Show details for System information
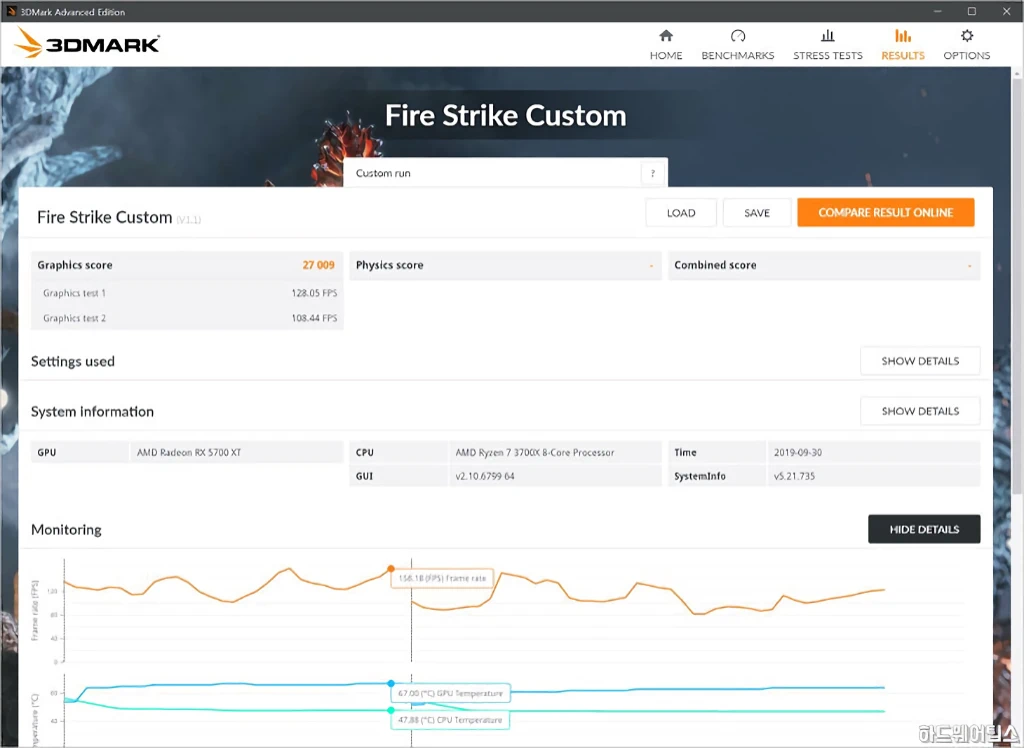 920,411
